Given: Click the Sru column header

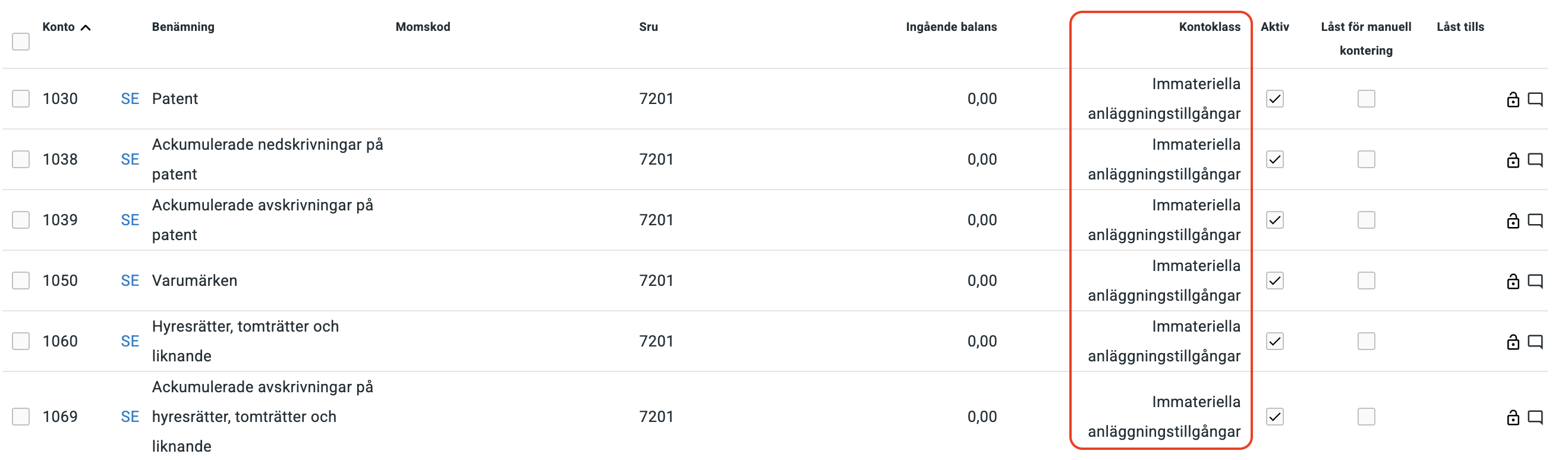Looking at the screenshot, I should (x=648, y=27).
